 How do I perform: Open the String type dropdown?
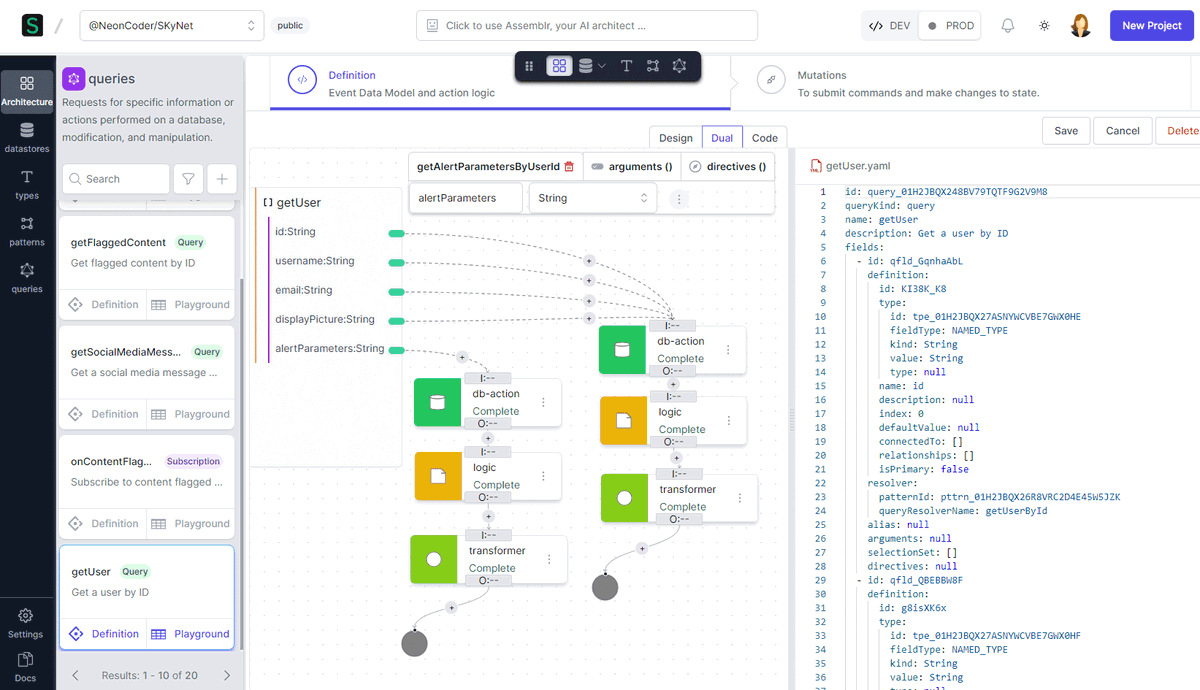[x=593, y=198]
